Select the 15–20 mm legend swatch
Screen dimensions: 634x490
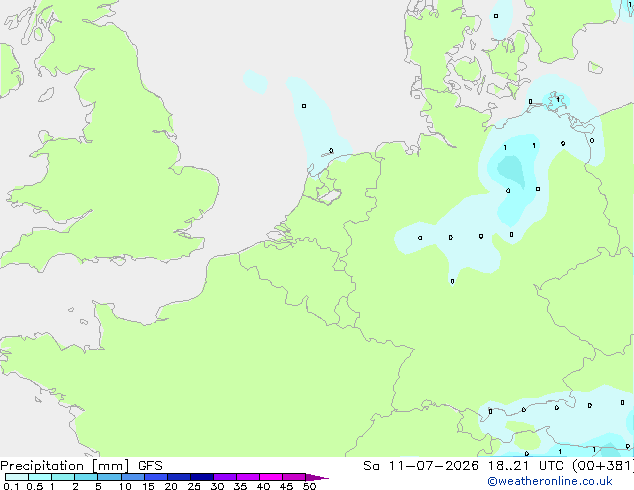(x=156, y=477)
